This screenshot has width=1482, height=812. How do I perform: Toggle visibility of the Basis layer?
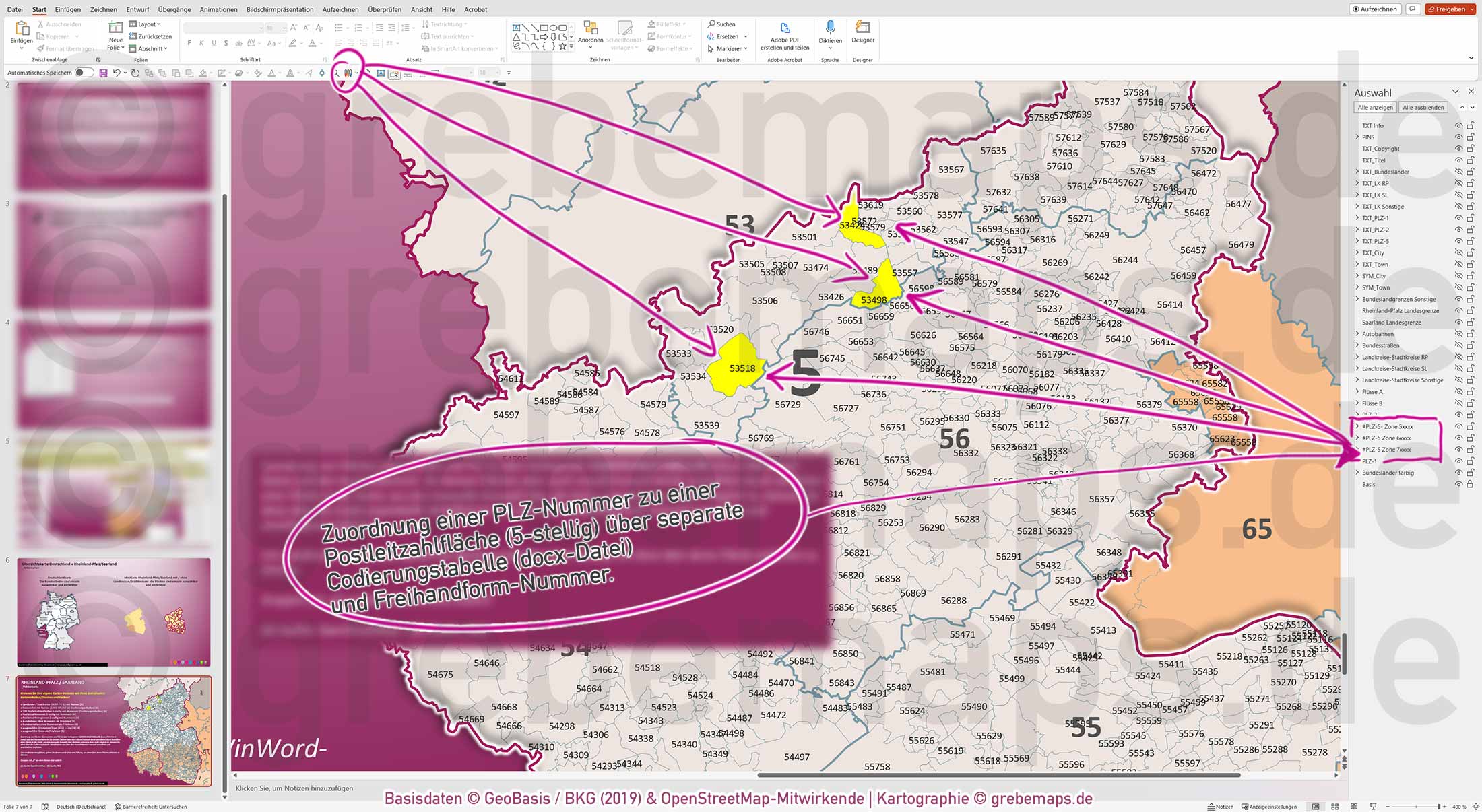1459,483
